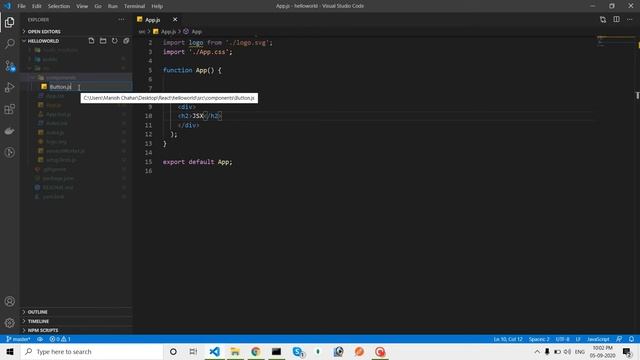Open the Go menu
This screenshot has width=640, height=360.
point(98,6)
